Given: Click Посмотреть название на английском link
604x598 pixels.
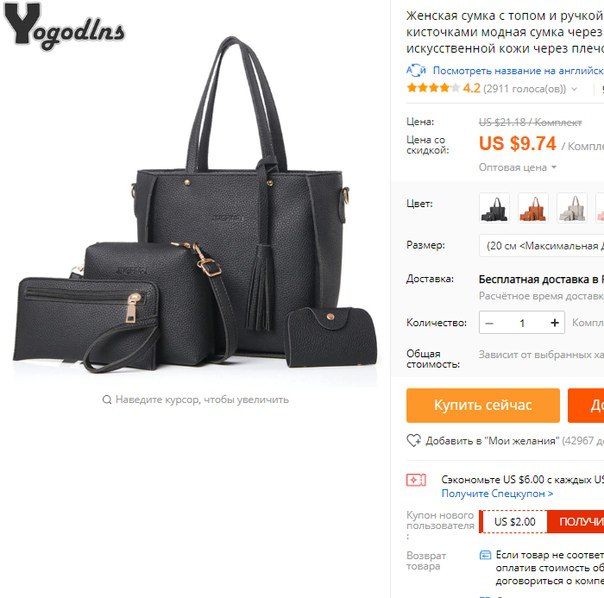Looking at the screenshot, I should point(518,71).
